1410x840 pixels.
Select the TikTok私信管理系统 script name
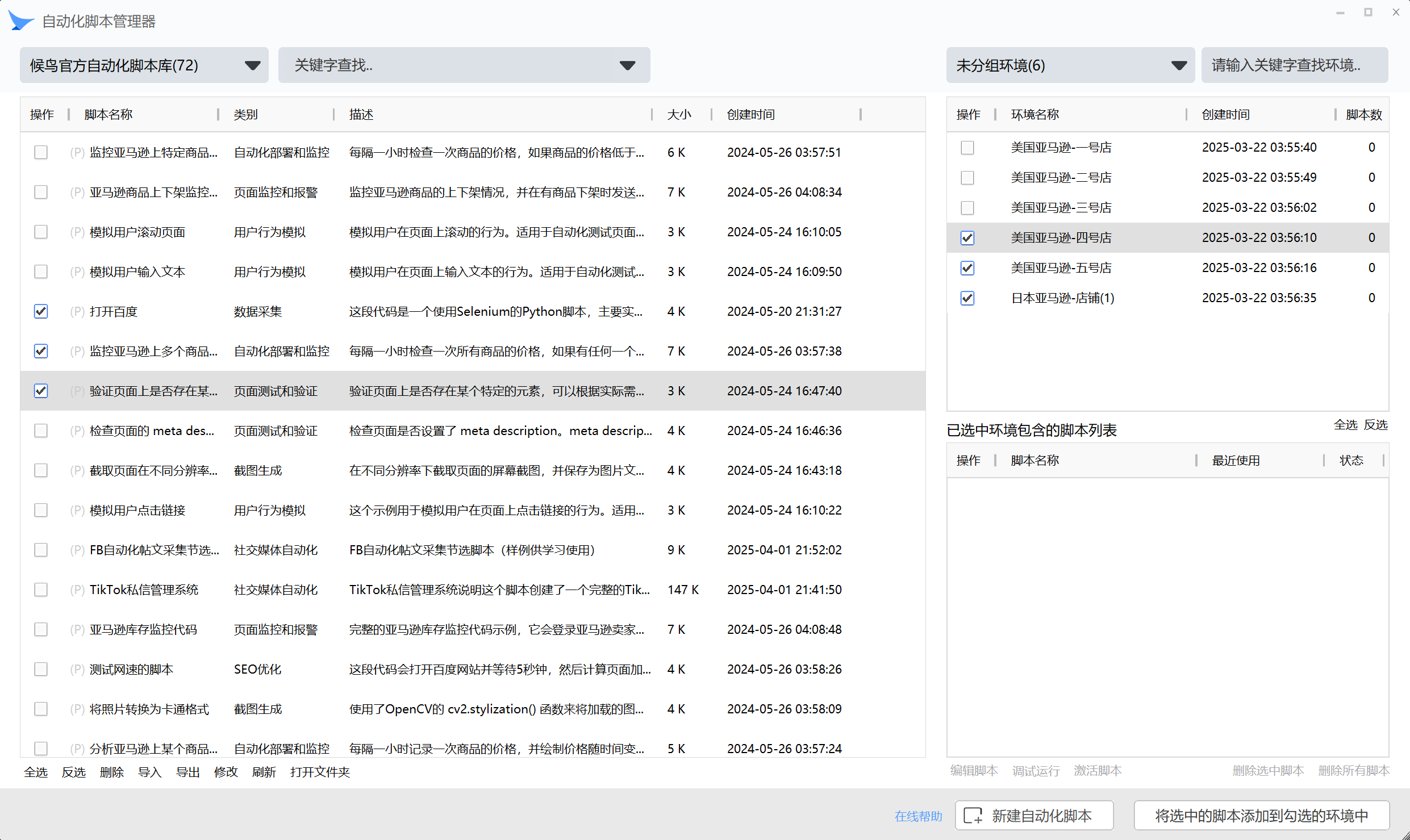pos(144,590)
